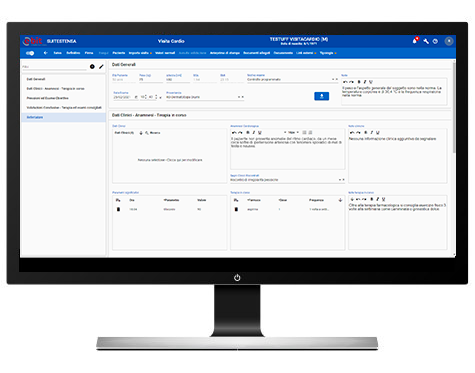
Task: Click the user avatar icon
Action: coord(449,41)
